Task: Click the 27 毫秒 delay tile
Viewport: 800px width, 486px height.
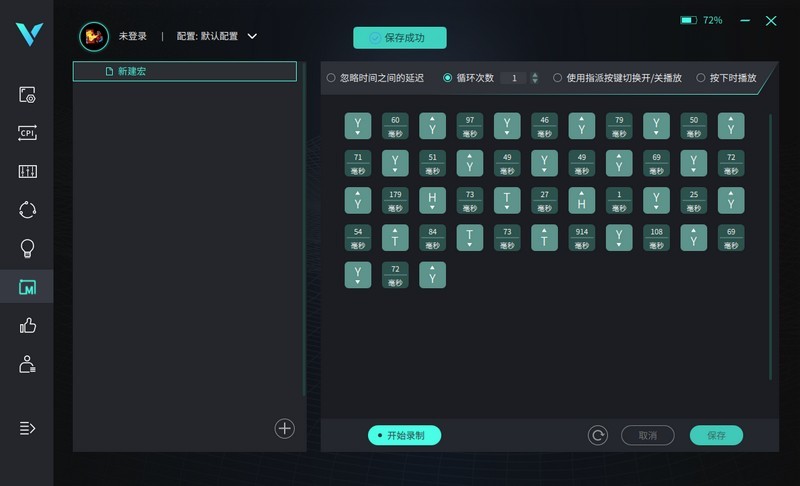Action: pyautogui.click(x=544, y=200)
